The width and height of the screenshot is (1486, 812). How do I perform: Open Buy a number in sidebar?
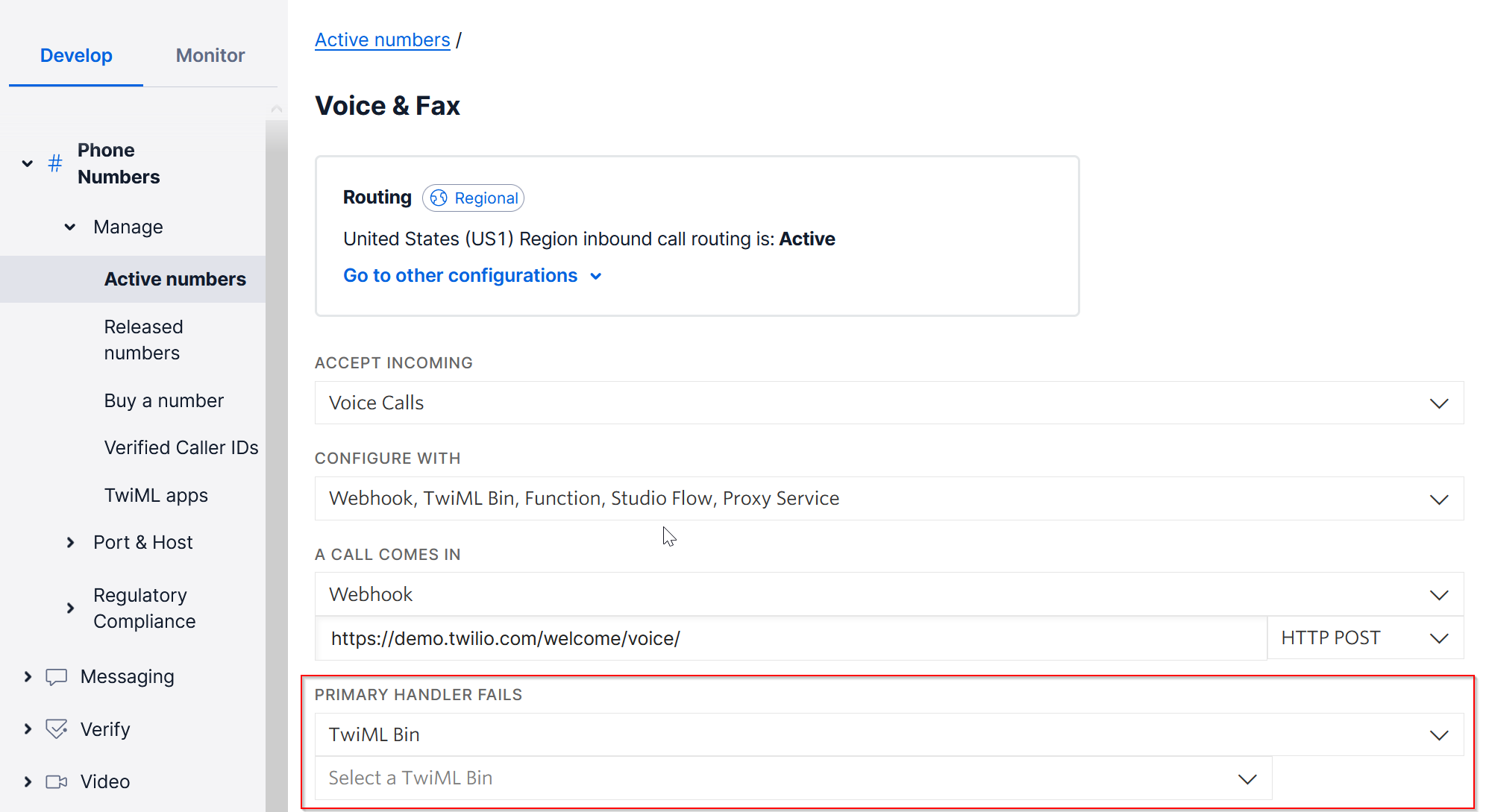(x=163, y=400)
